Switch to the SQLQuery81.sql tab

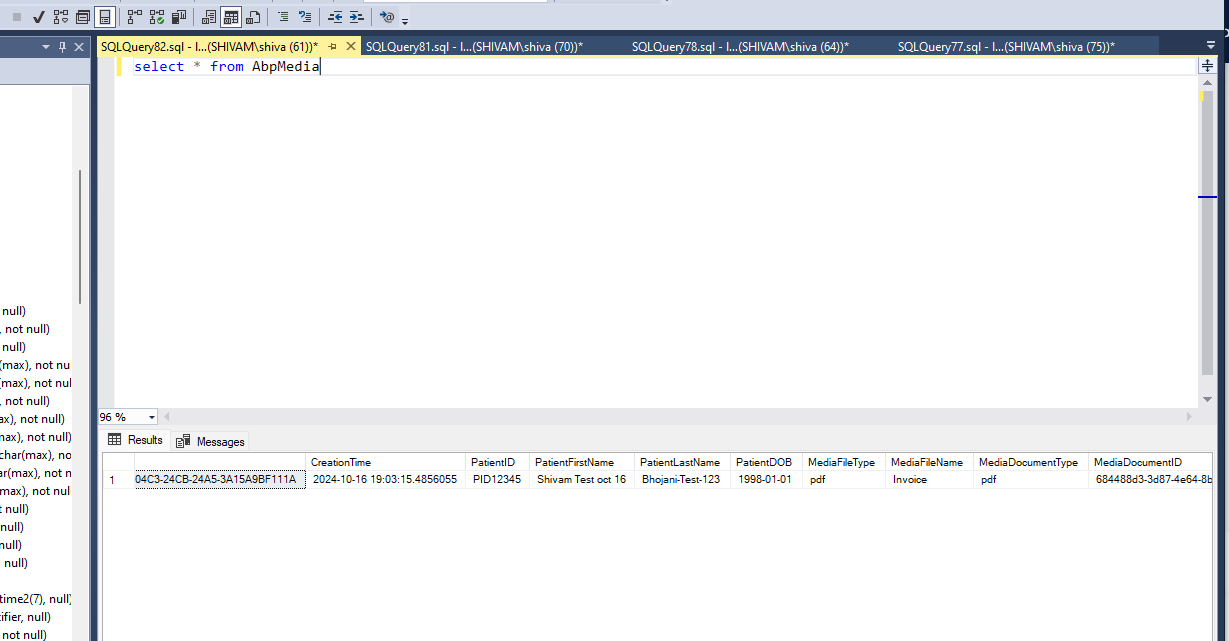point(473,47)
